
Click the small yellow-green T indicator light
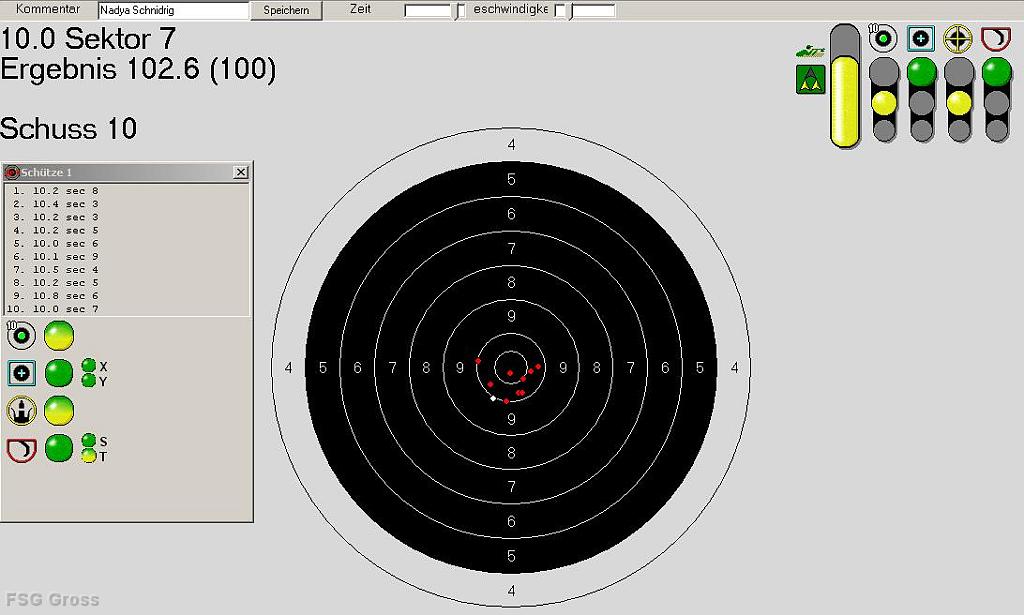(89, 456)
